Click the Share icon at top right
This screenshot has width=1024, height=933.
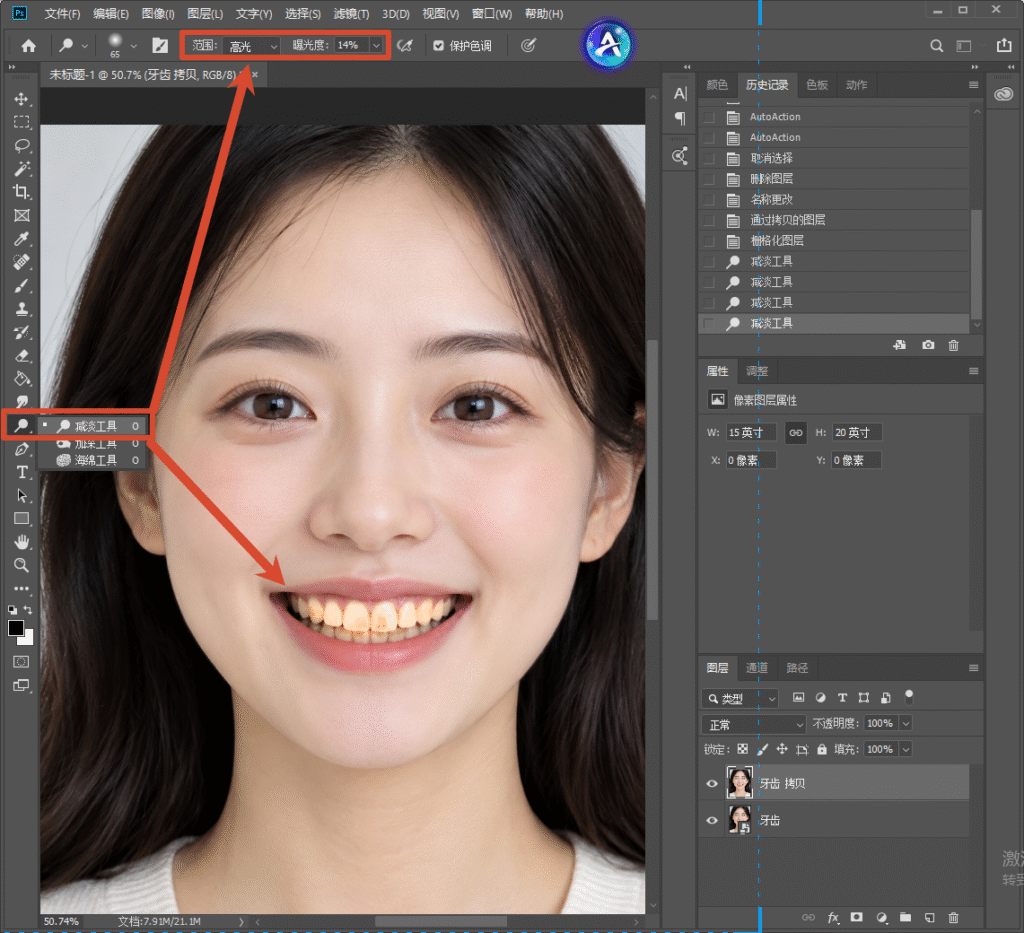[1004, 45]
